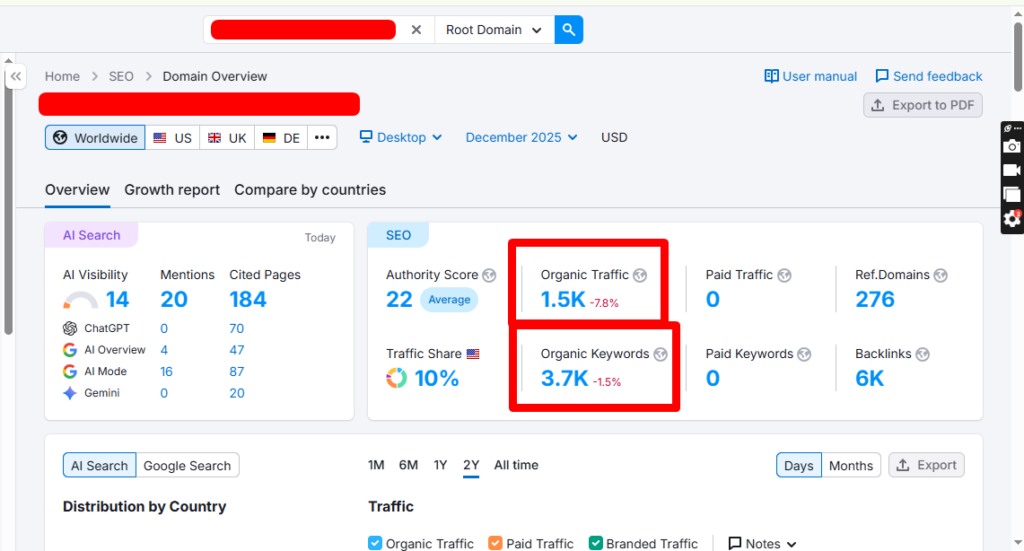This screenshot has width=1024, height=551.
Task: Open the Compare by countries tab
Action: [310, 190]
